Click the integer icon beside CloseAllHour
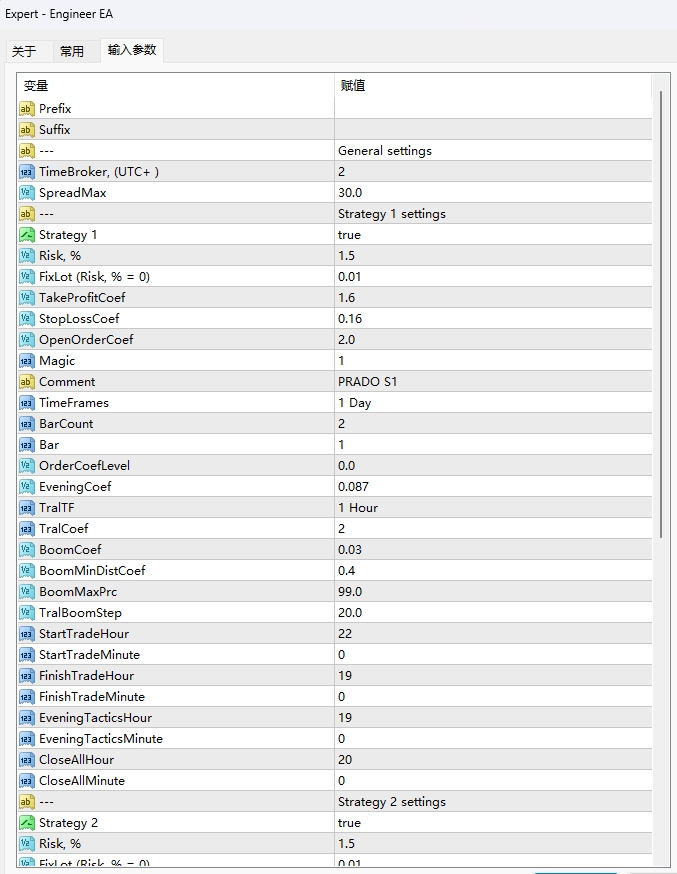 pos(27,760)
